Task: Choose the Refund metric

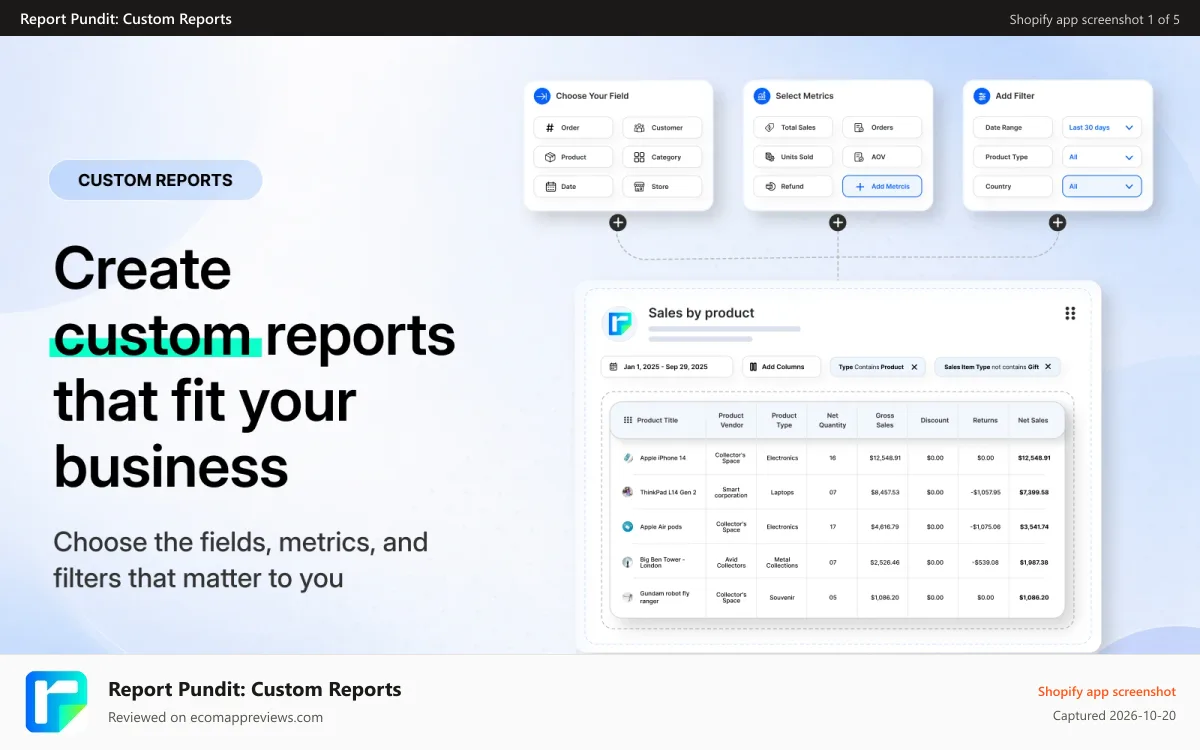Action: coord(793,186)
